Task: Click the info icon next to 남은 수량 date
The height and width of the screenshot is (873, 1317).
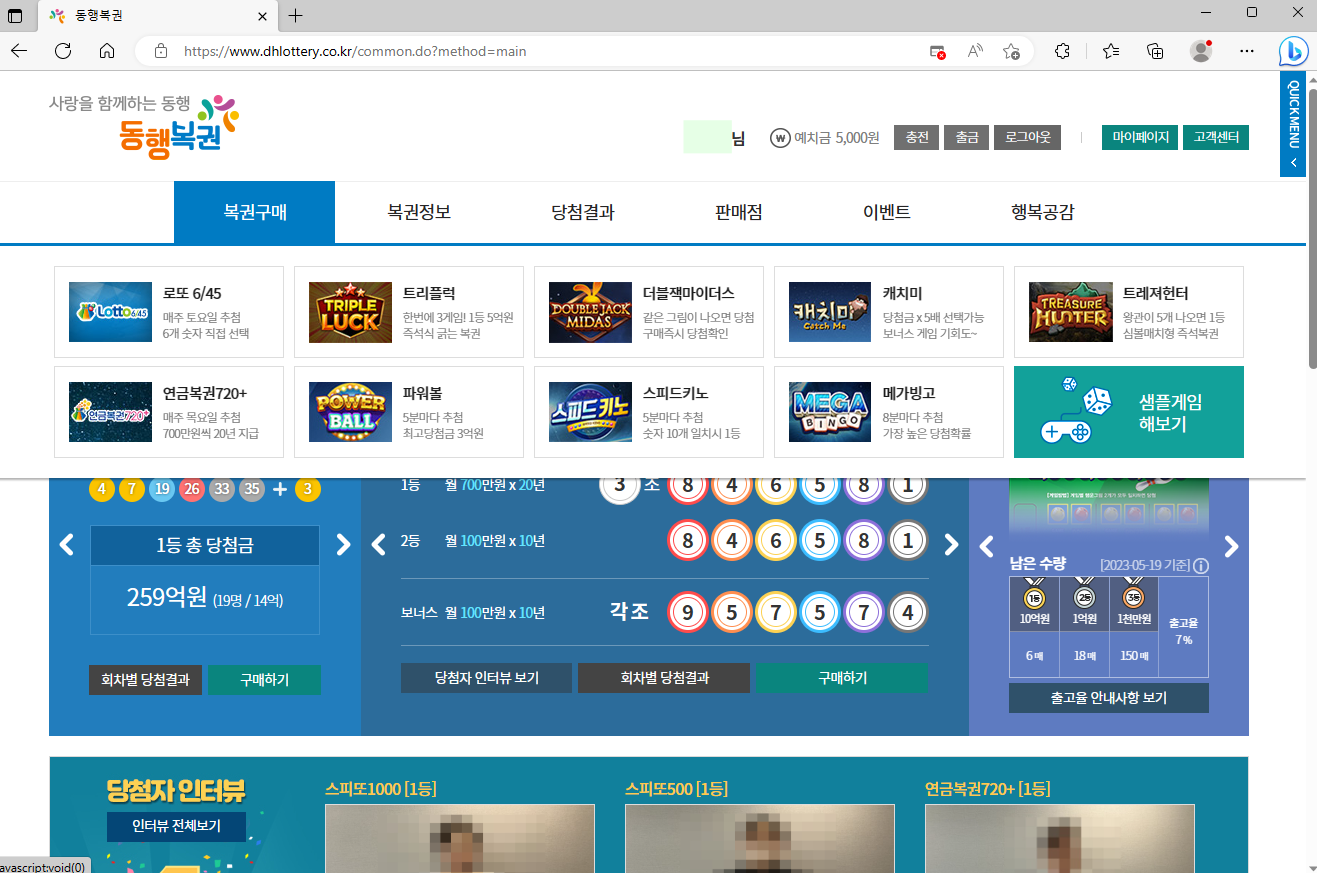Action: (x=1200, y=565)
